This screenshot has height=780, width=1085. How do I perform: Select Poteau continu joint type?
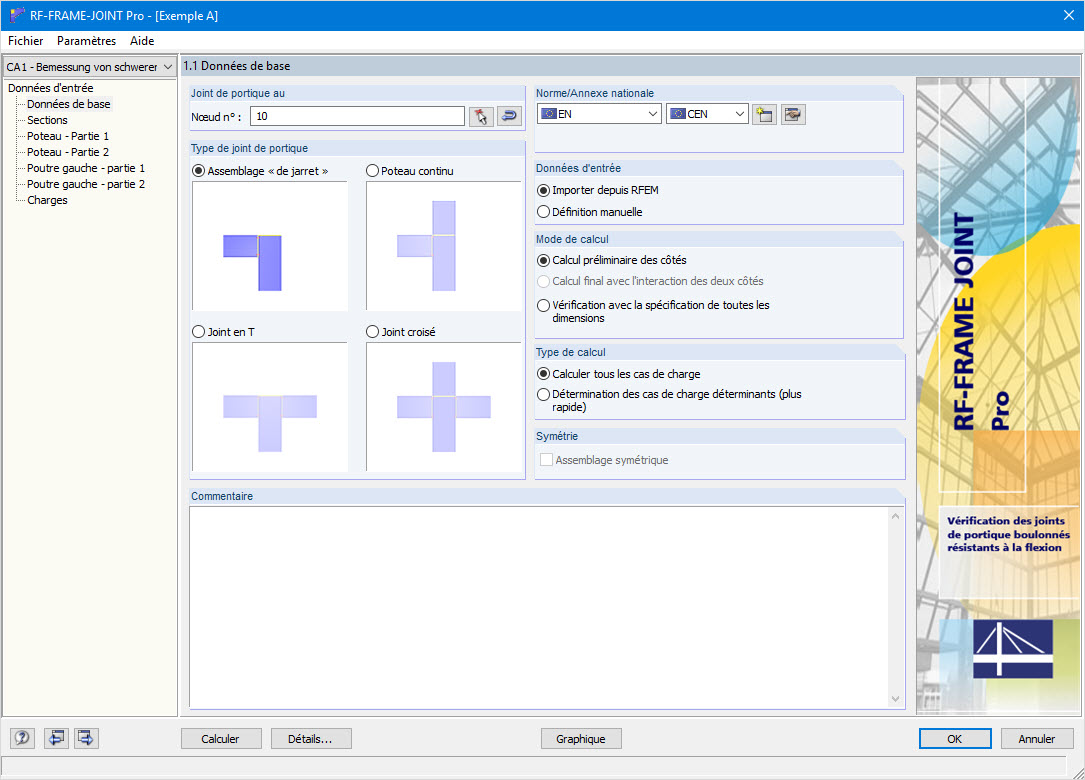[410, 171]
